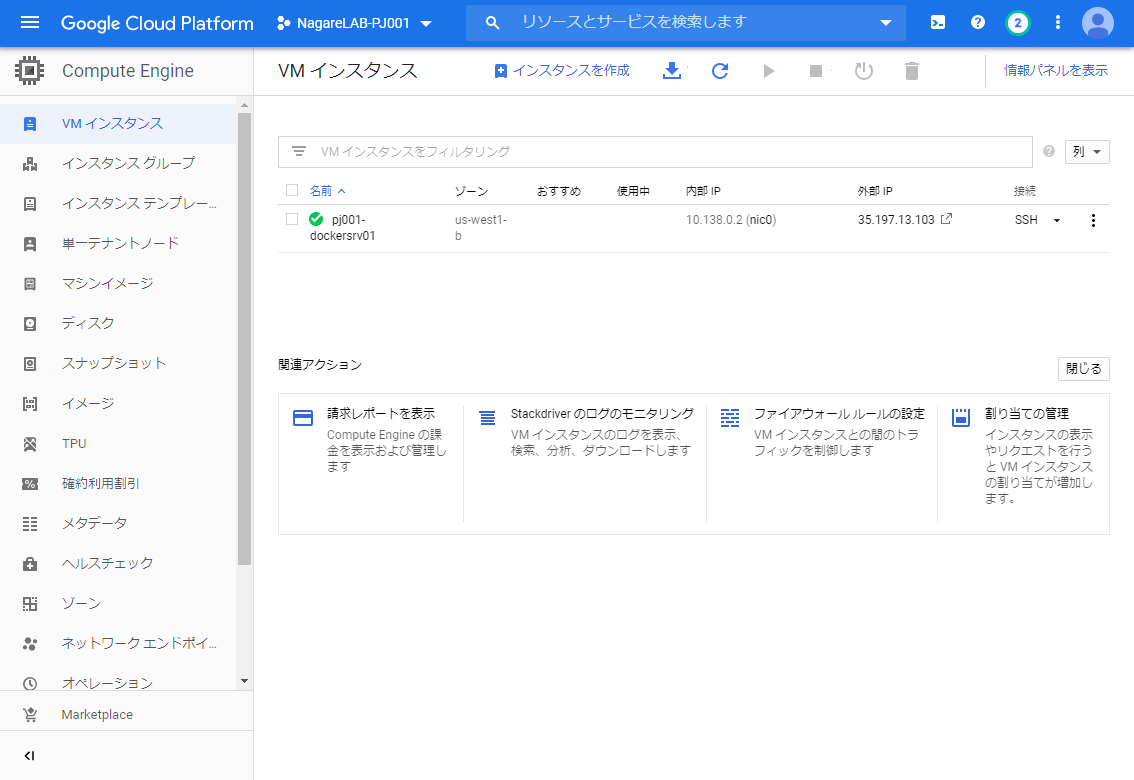Focus the VM インスタンスをフィルタリング field

655,152
